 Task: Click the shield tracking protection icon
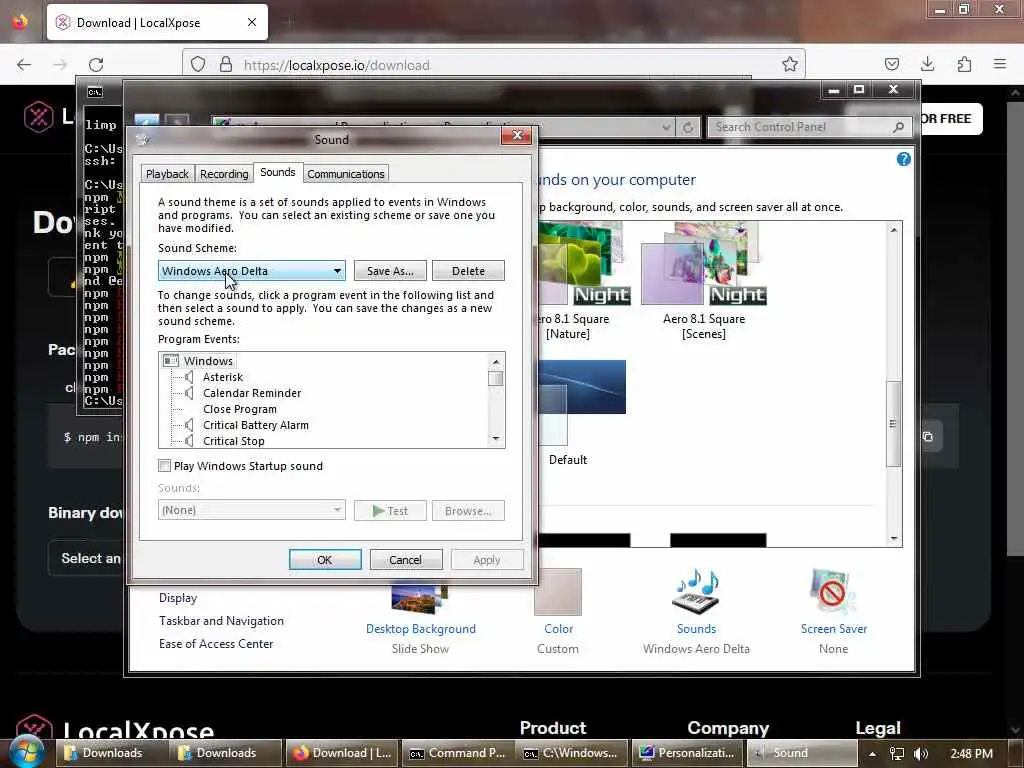click(198, 65)
